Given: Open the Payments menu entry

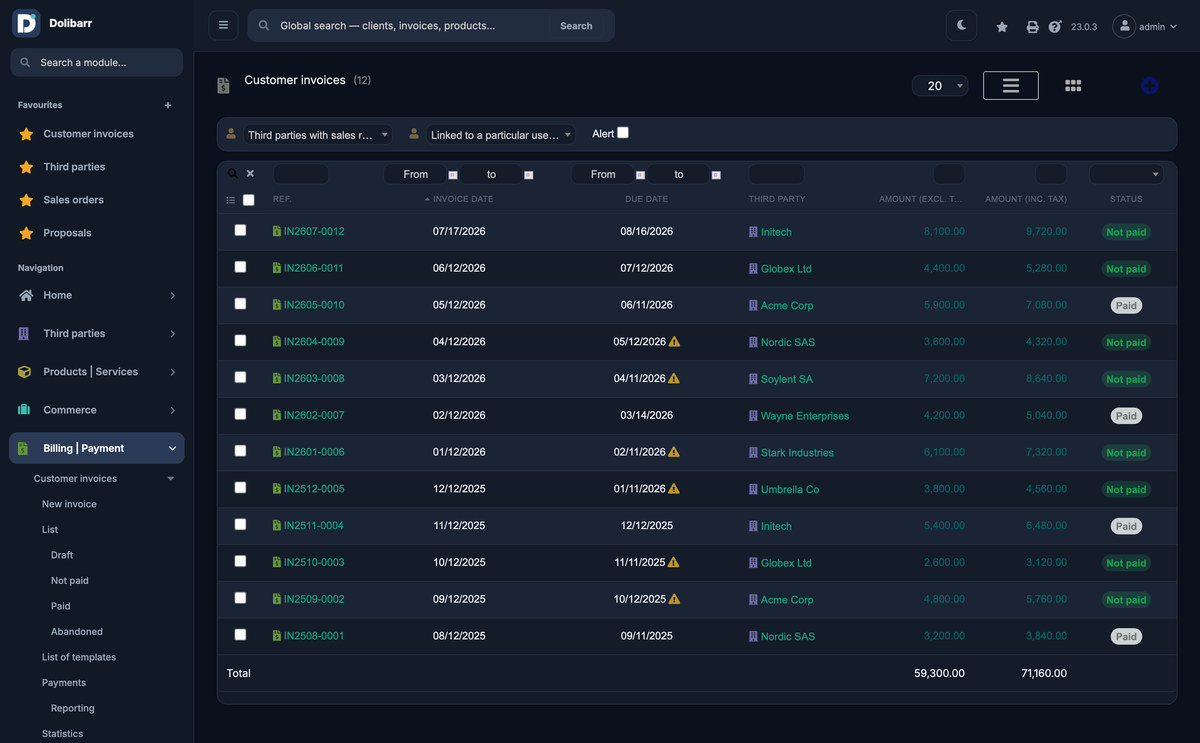Looking at the screenshot, I should click(x=64, y=683).
